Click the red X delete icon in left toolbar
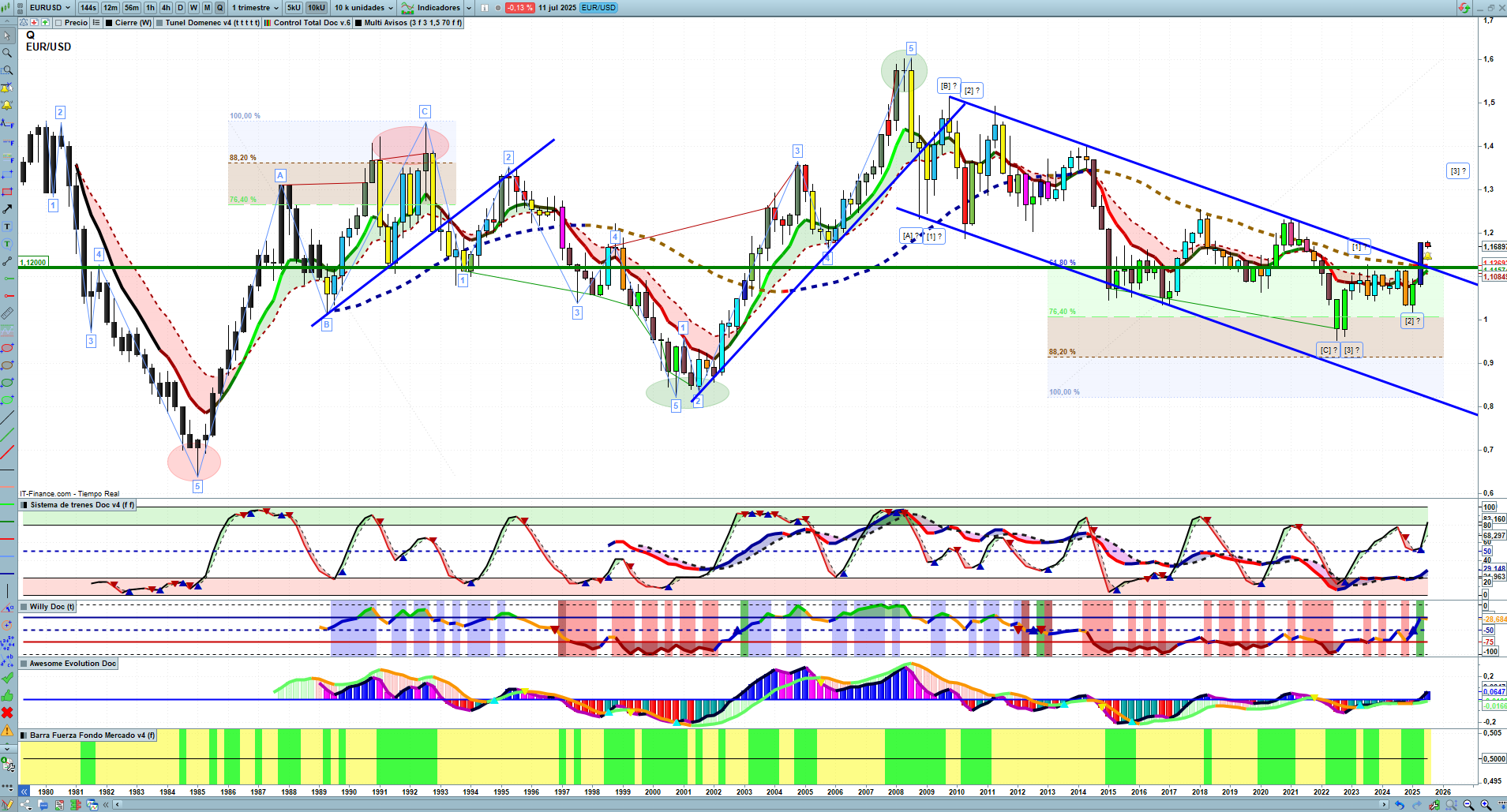This screenshot has height=812, width=1507. pos(7,713)
